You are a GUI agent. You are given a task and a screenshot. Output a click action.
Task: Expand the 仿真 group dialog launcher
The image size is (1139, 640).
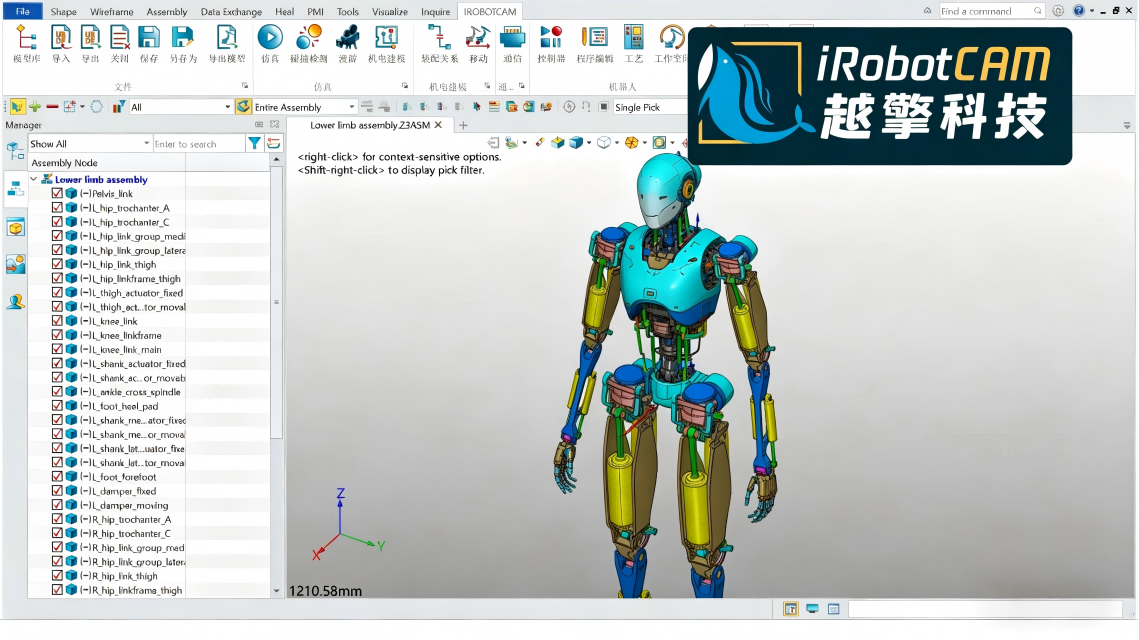point(405,86)
